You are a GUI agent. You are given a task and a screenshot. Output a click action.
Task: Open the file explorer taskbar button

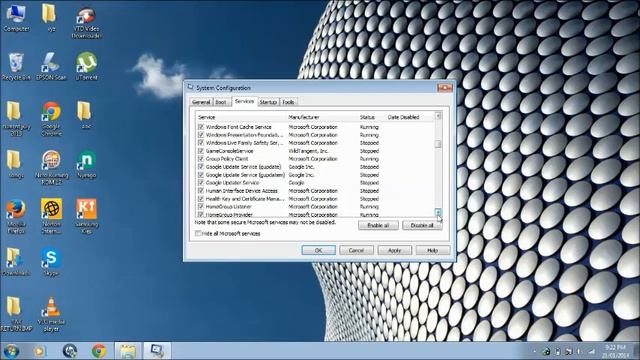coord(128,351)
